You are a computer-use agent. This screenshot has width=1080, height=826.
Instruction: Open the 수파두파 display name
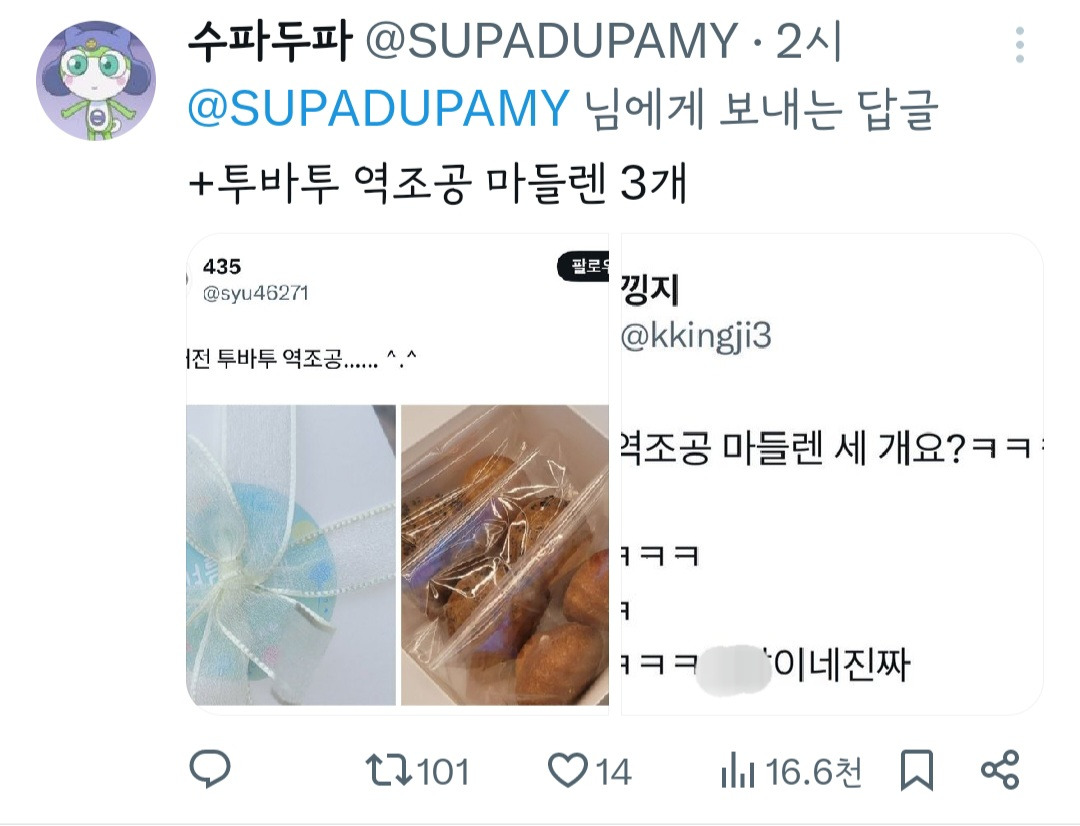(270, 41)
